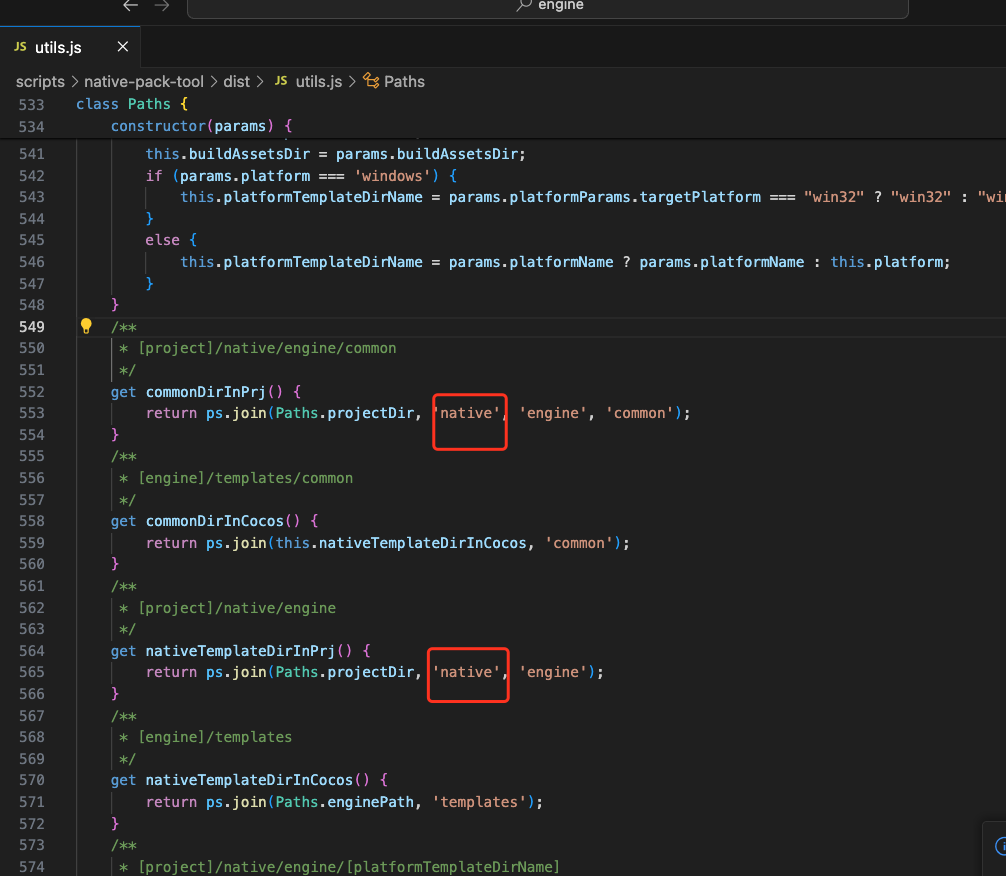Show code actions via the lightbulb icon
This screenshot has width=1006, height=876.
point(86,326)
